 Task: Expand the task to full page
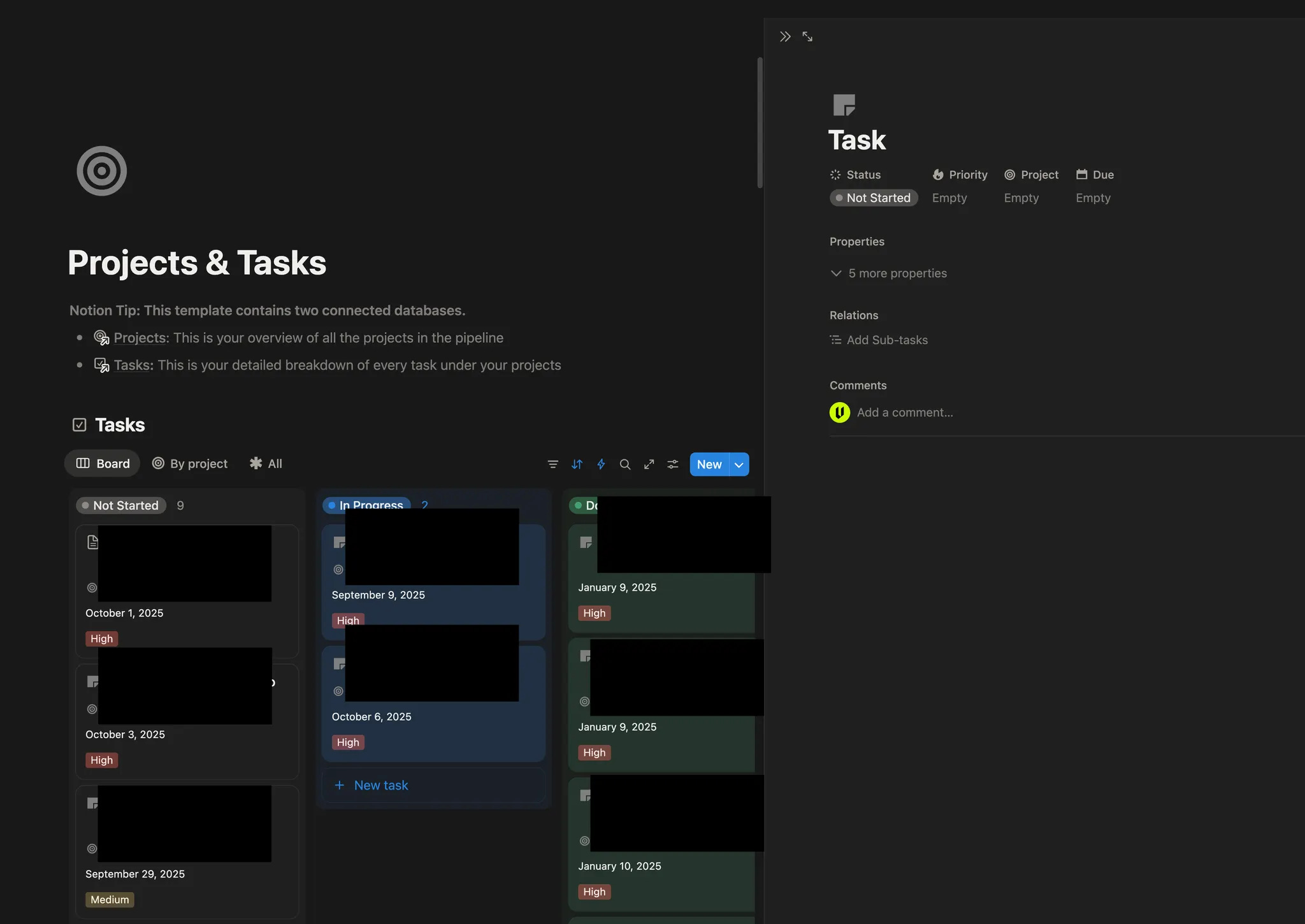[807, 37]
